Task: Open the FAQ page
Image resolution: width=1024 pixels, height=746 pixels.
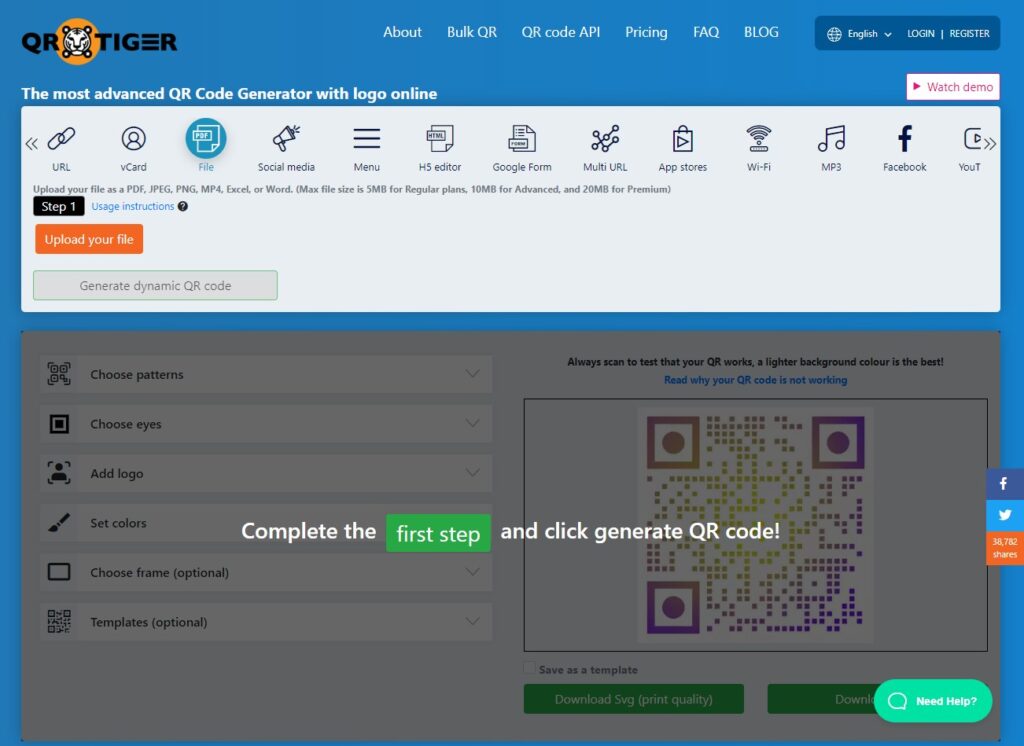Action: point(706,32)
